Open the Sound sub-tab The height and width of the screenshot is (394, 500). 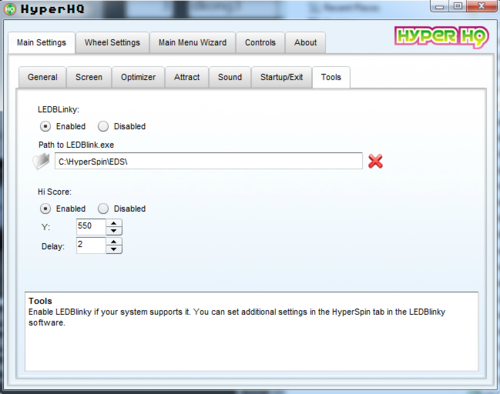(230, 77)
